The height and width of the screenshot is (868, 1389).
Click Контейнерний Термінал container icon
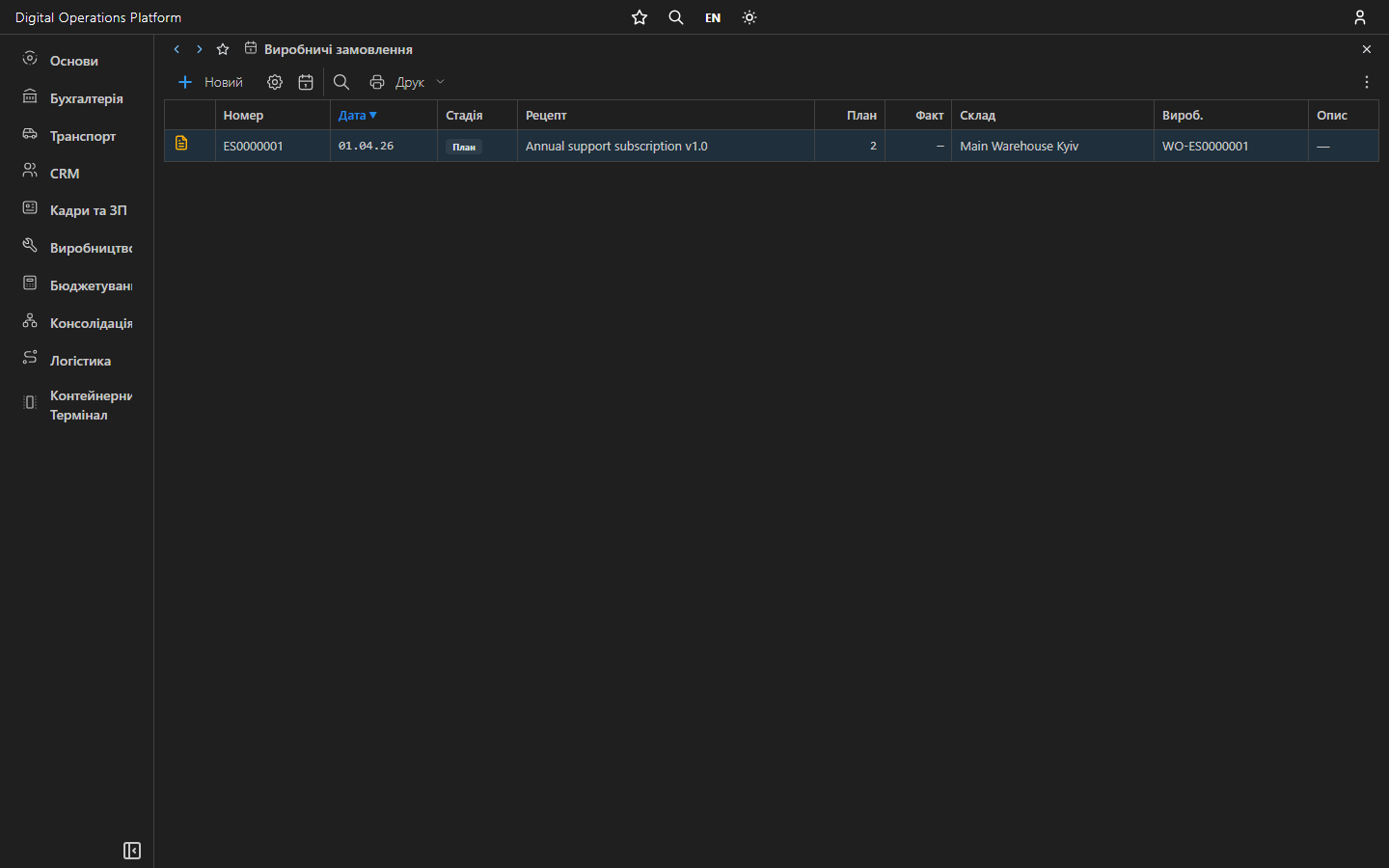point(30,402)
